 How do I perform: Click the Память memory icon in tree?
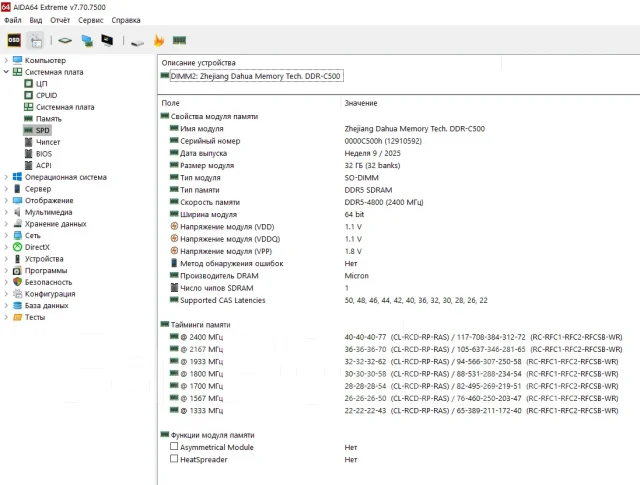28,118
